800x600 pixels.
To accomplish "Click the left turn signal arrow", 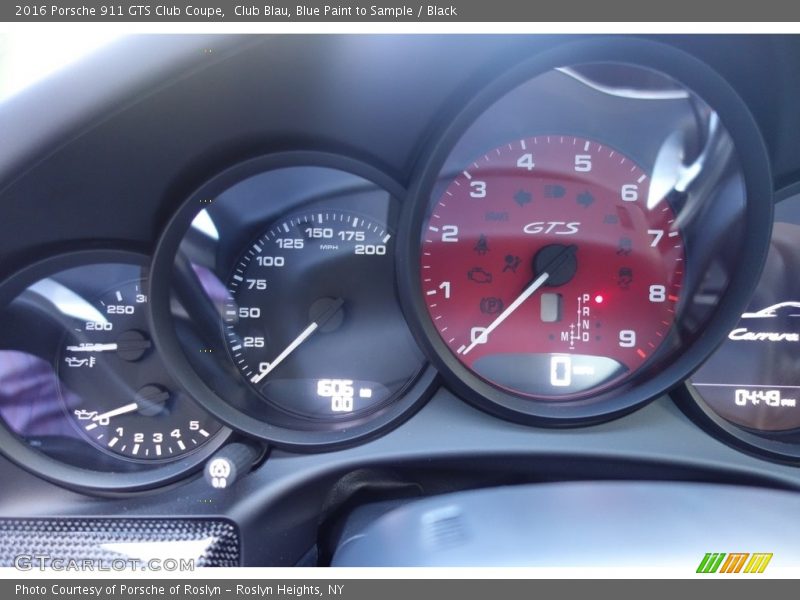I will (522, 197).
